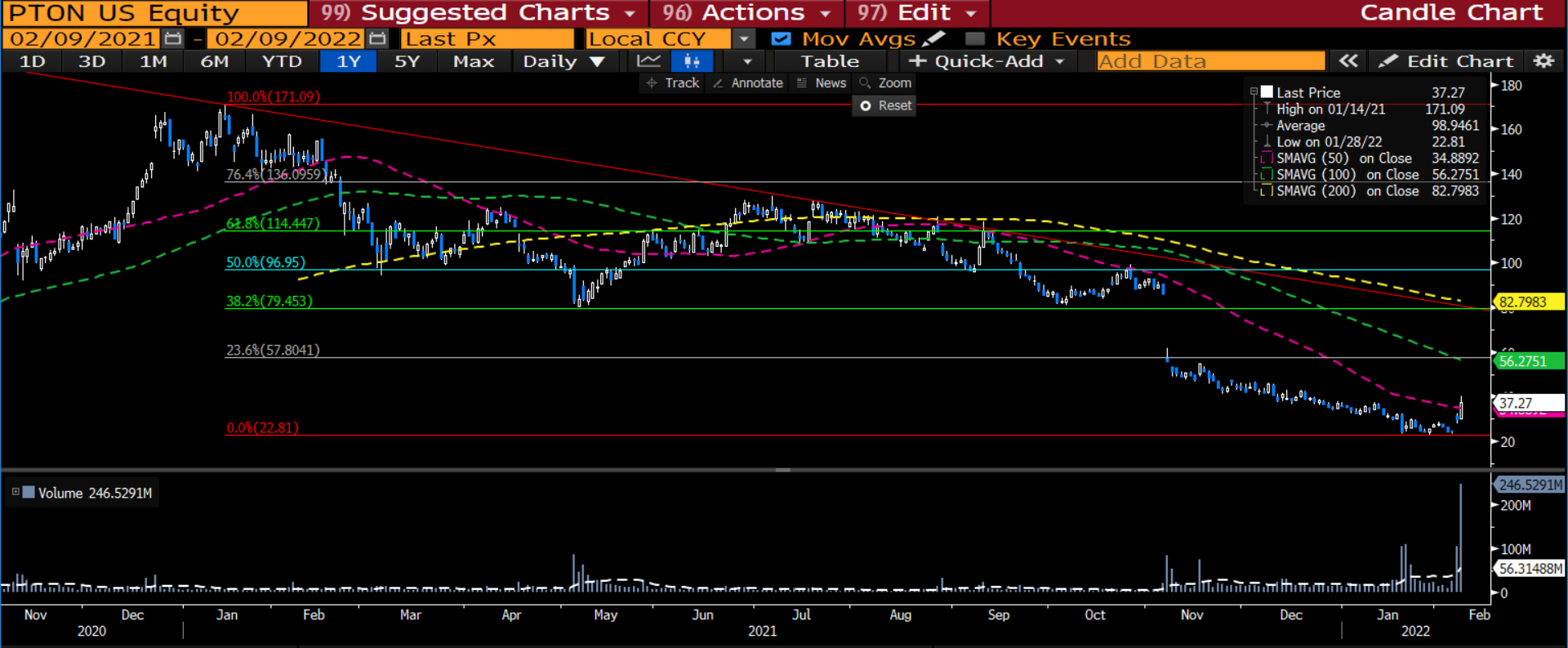Click the Edit Chart pencil icon

[x=1388, y=61]
